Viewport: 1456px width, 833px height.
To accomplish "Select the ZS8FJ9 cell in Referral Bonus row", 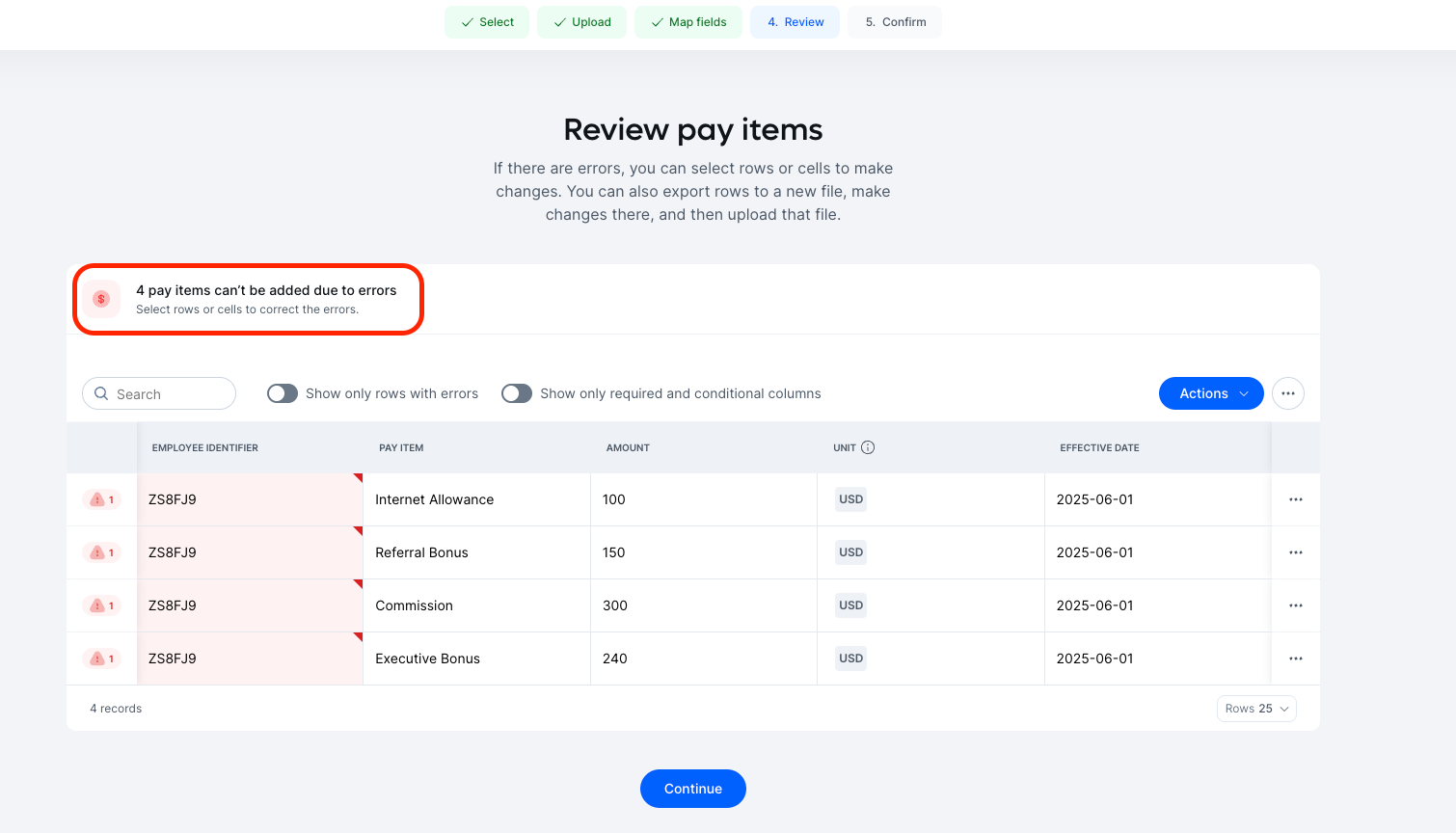I will 250,552.
